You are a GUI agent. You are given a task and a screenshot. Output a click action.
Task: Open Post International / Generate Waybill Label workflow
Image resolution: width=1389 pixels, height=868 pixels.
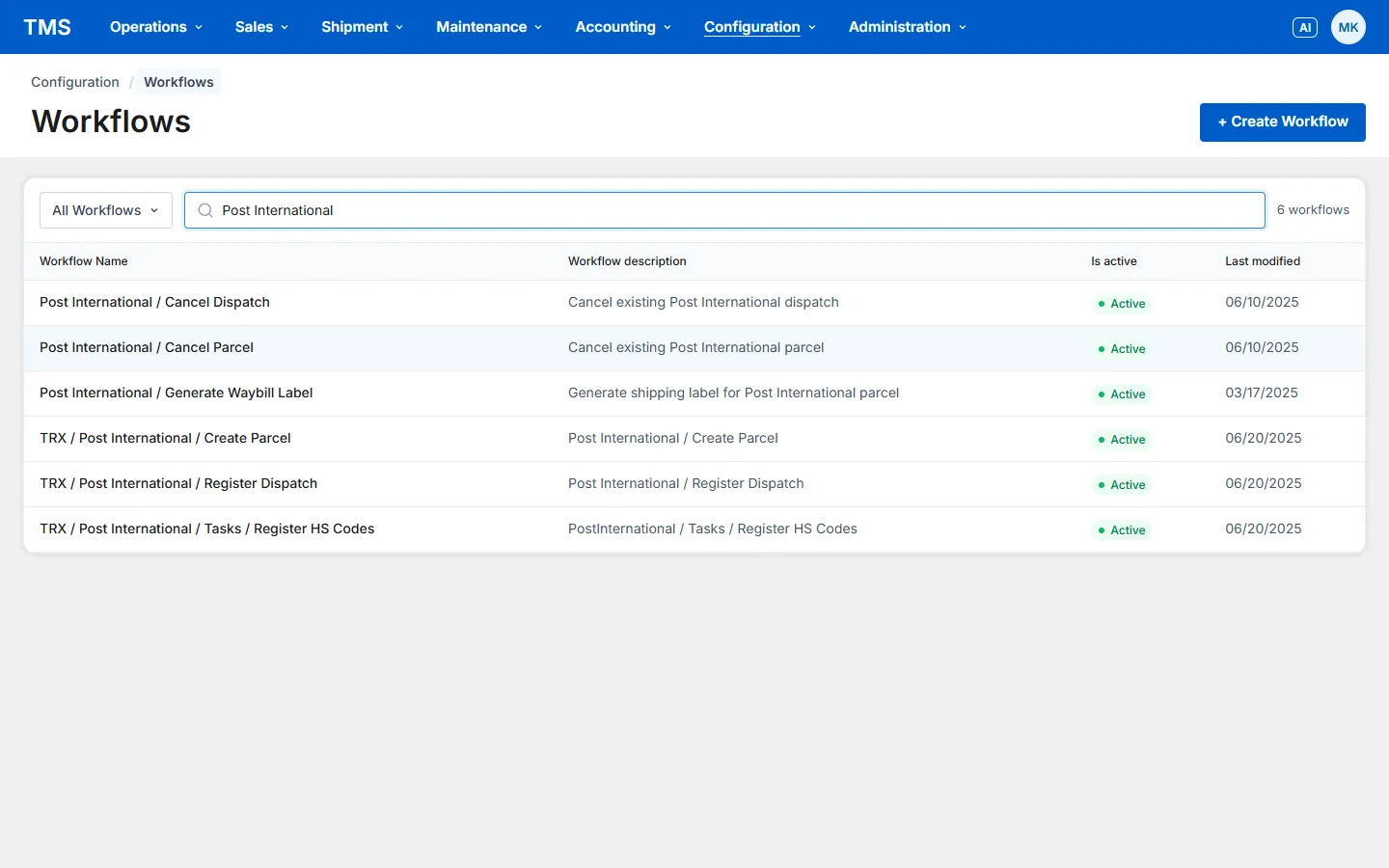point(177,393)
